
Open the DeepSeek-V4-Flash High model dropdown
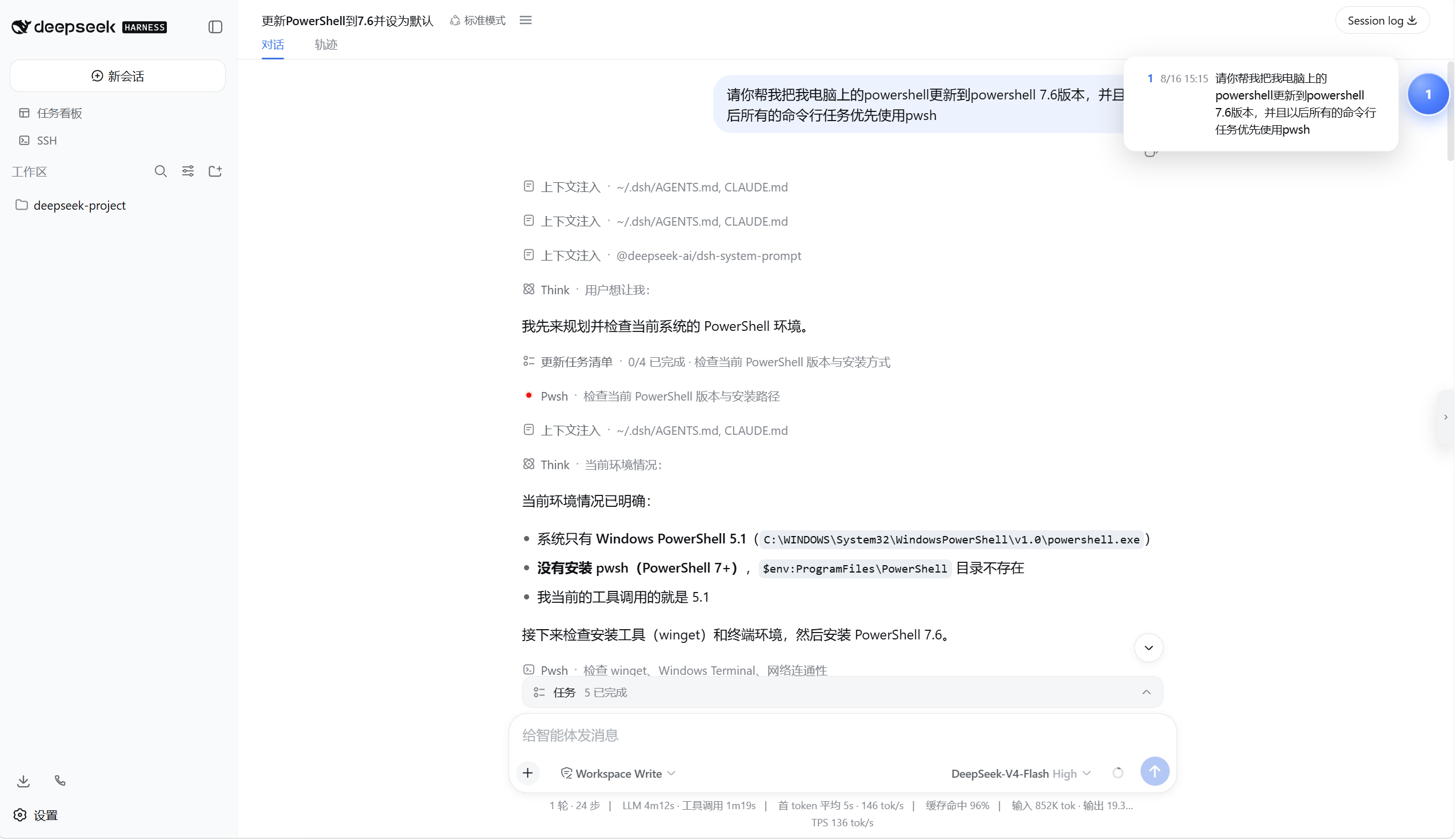click(1022, 774)
